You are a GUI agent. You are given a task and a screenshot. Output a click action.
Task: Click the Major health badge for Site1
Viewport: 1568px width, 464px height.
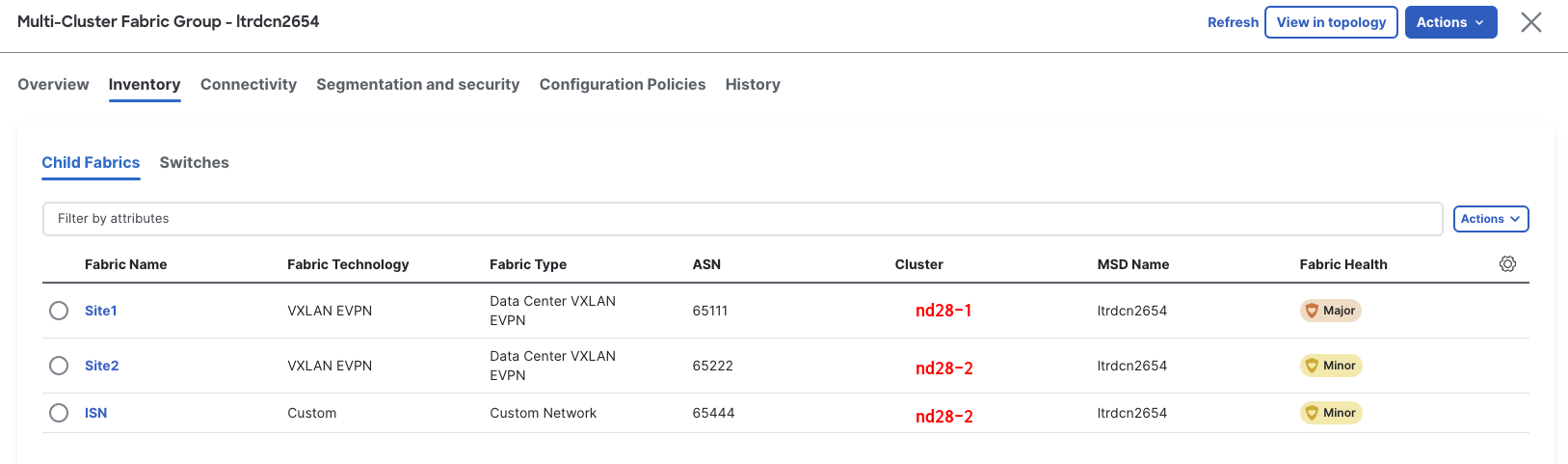pyautogui.click(x=1330, y=311)
